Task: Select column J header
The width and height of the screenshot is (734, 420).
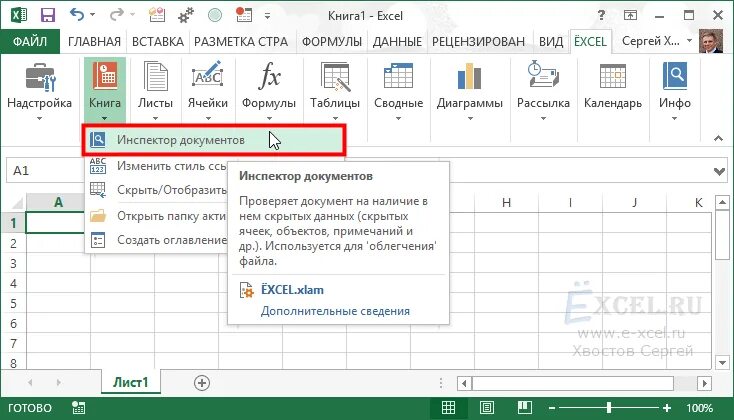Action: click(x=634, y=202)
